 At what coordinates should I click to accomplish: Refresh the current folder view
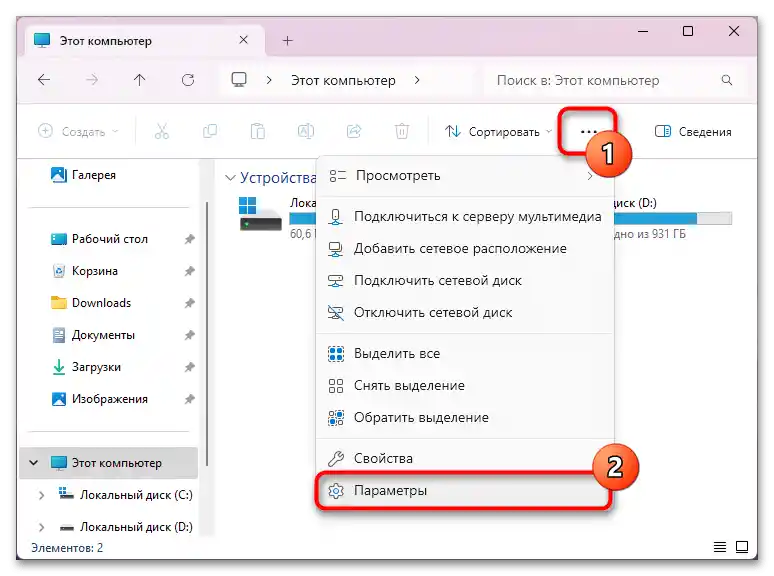point(188,80)
